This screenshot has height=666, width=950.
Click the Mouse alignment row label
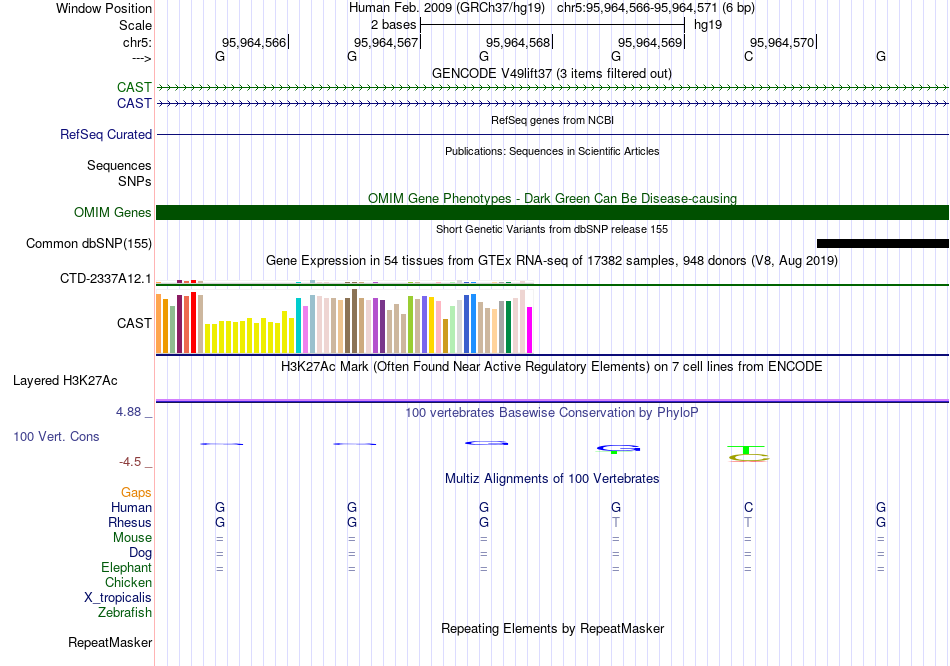[x=132, y=538]
